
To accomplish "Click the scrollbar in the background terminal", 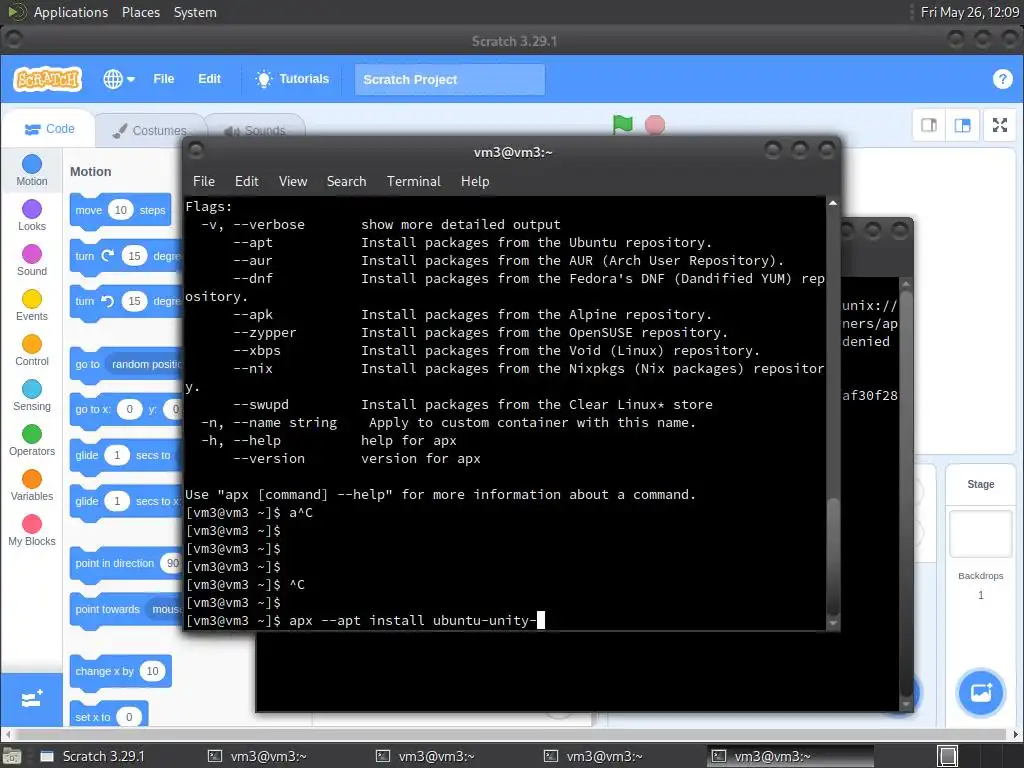I will (906, 493).
